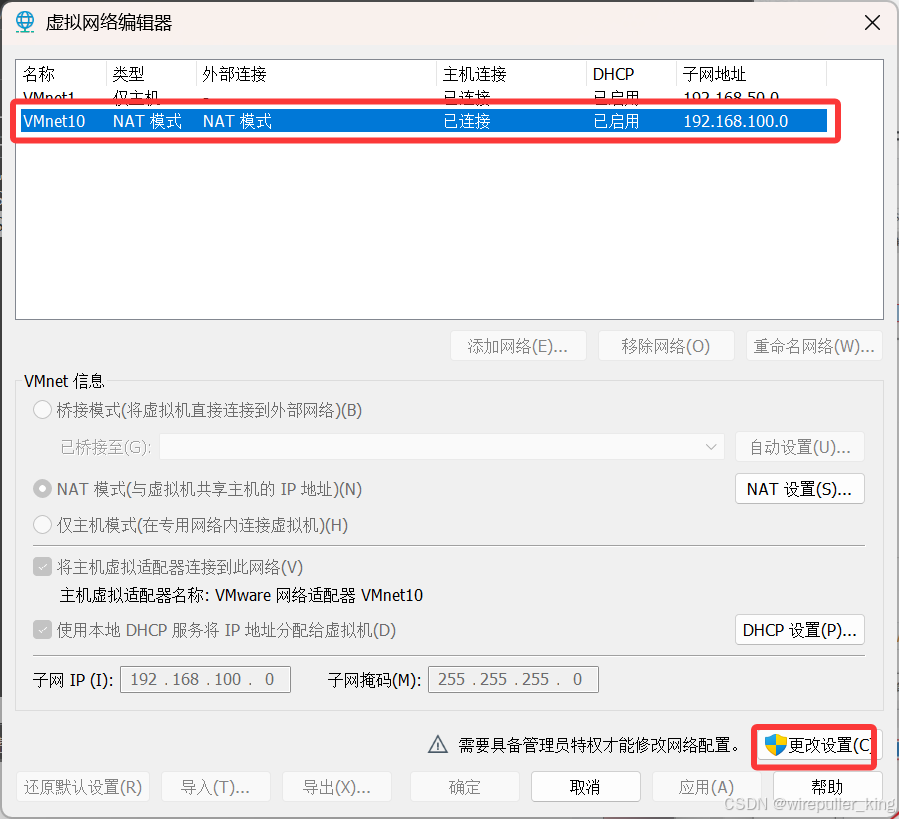The width and height of the screenshot is (899, 819).
Task: Select the VMnet1 network row
Action: coord(424,96)
